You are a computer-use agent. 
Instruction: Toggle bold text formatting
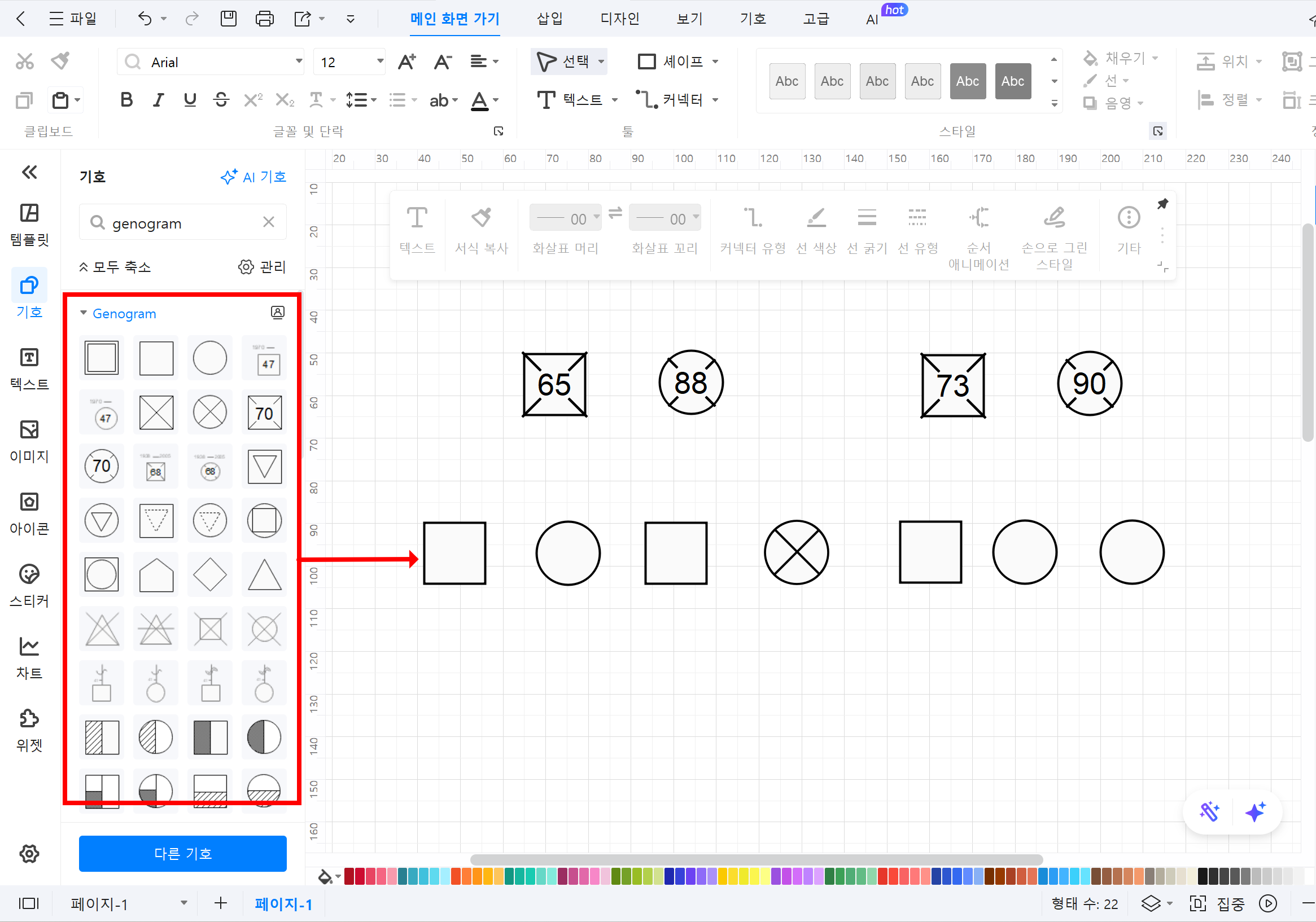(x=126, y=100)
